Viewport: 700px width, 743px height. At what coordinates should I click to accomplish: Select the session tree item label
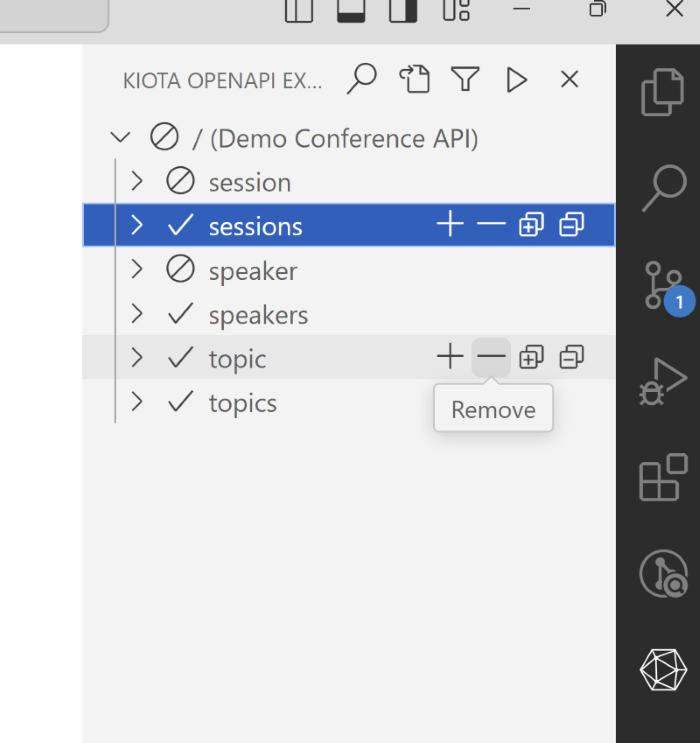click(x=250, y=182)
